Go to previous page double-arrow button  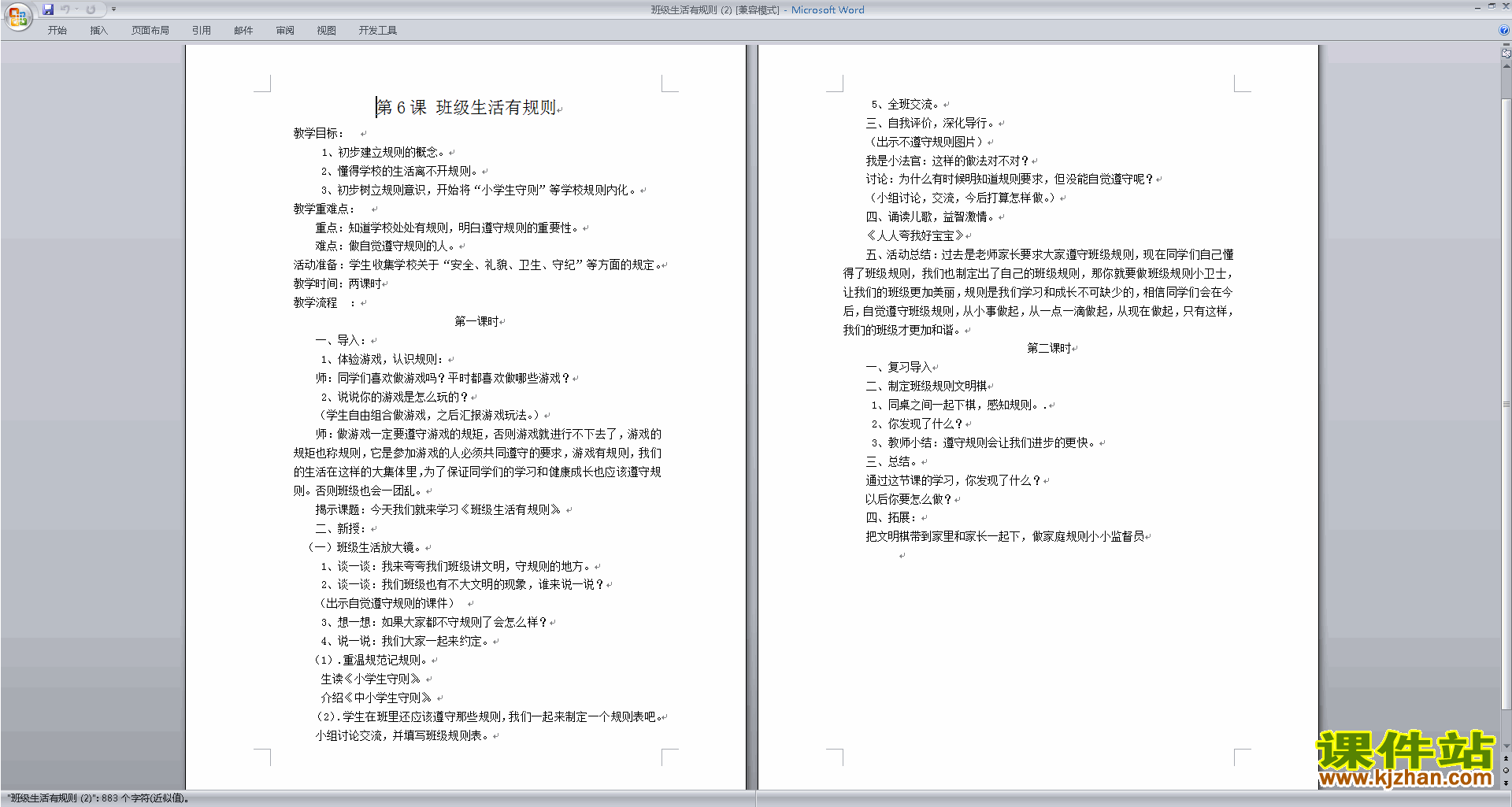tap(1506, 759)
